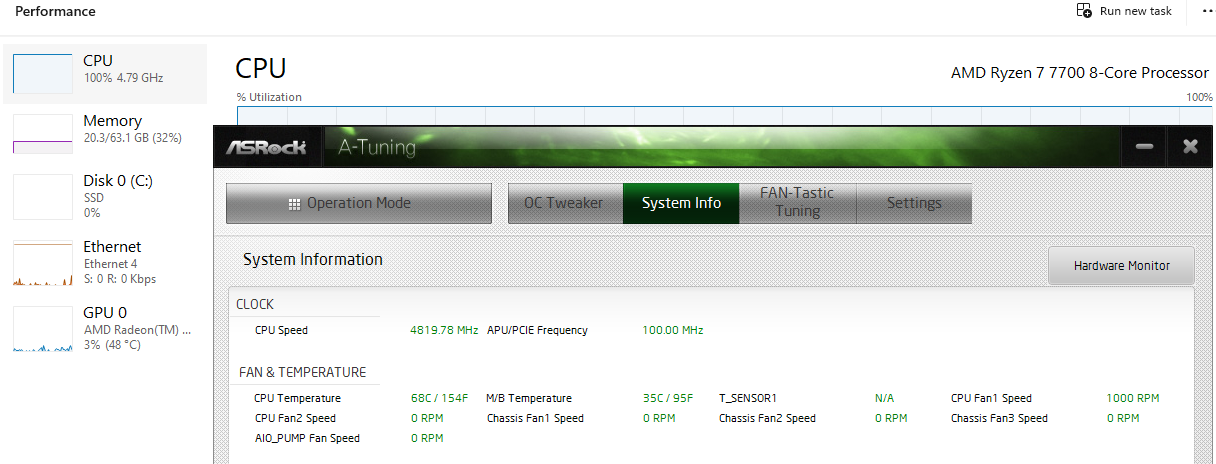Select the Ethernet graph thumbnail
Screen dimensions: 1216x464
(x=42, y=264)
